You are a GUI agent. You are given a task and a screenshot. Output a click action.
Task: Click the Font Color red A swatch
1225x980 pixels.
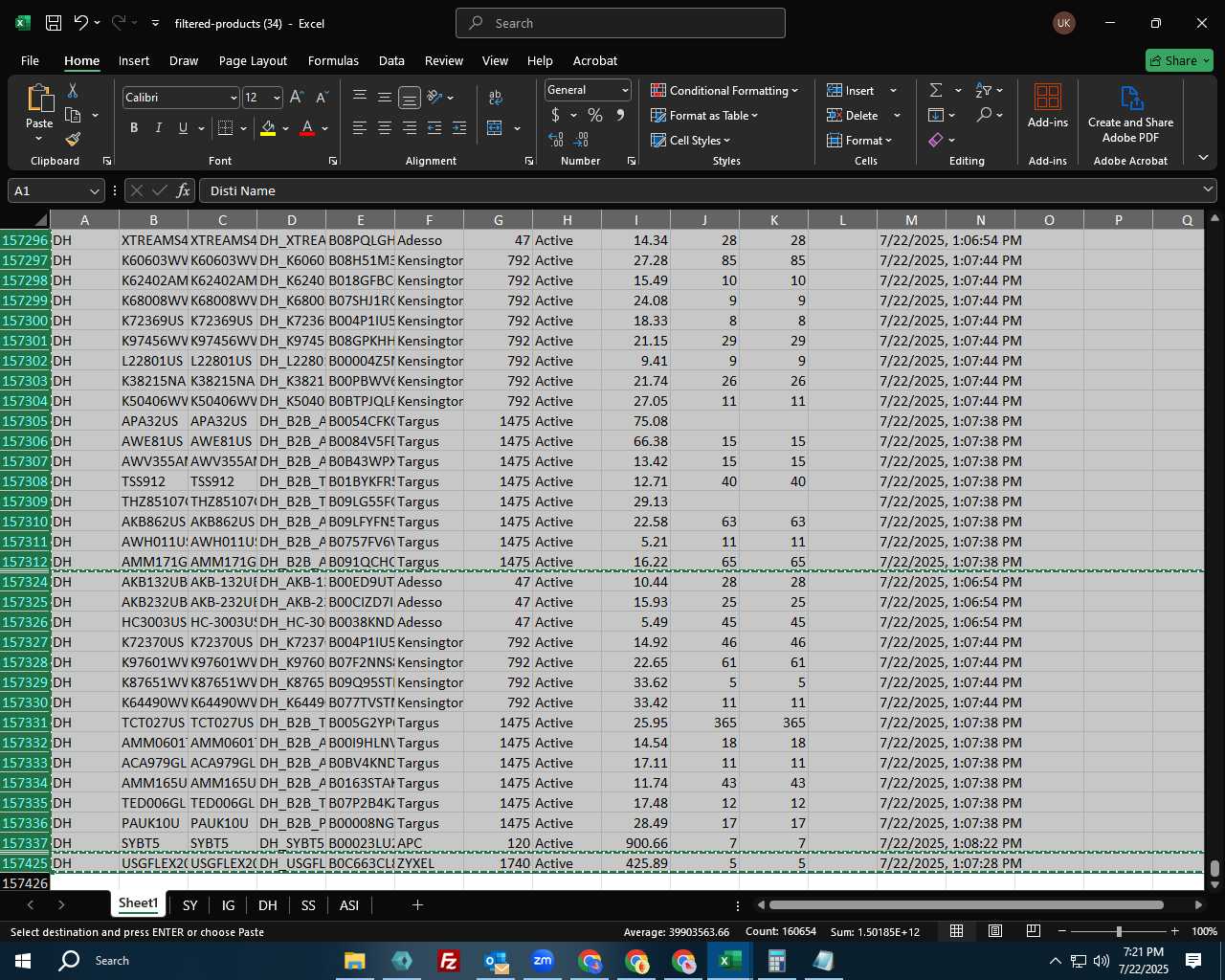[x=307, y=128]
